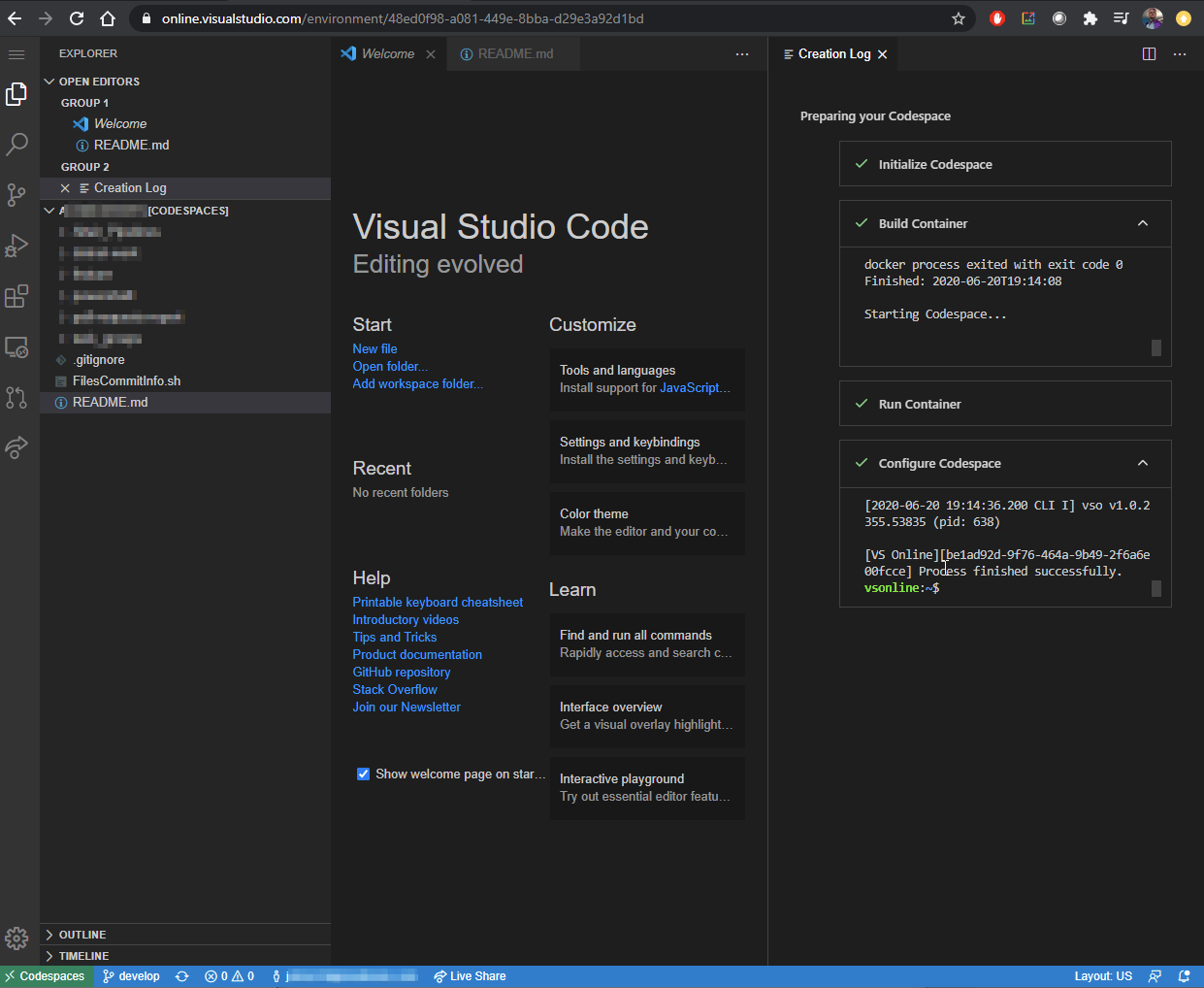Open the Product documentation link

coord(417,654)
